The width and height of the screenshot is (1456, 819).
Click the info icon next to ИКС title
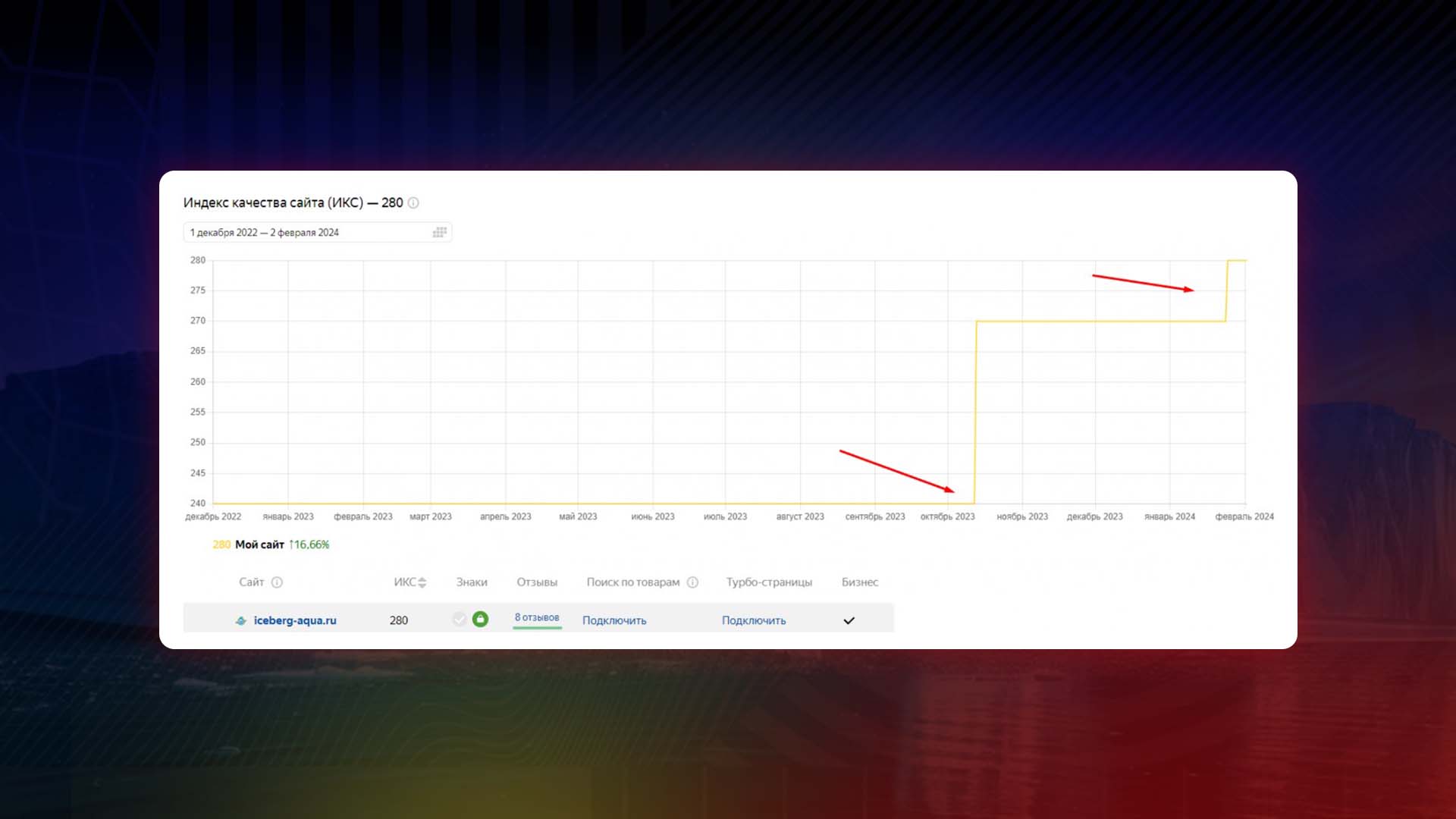tap(413, 202)
